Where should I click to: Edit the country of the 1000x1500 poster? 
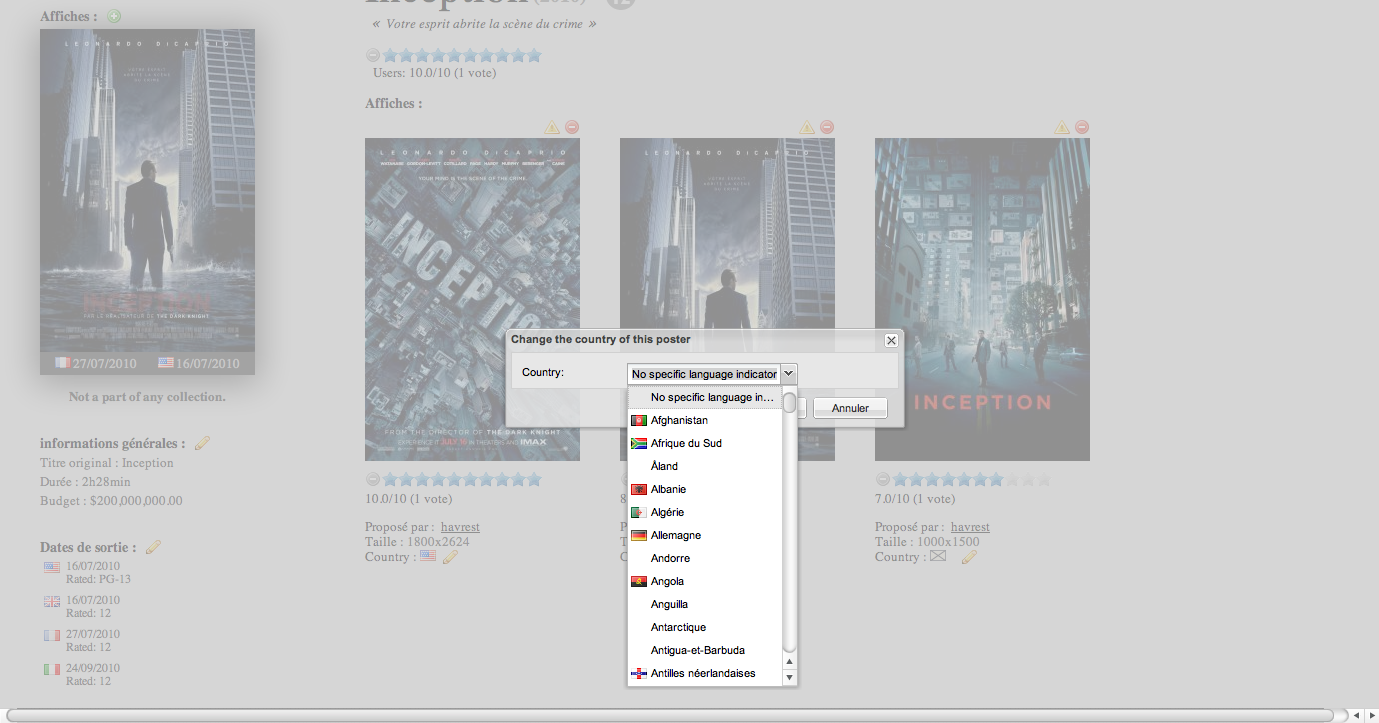pyautogui.click(x=969, y=557)
